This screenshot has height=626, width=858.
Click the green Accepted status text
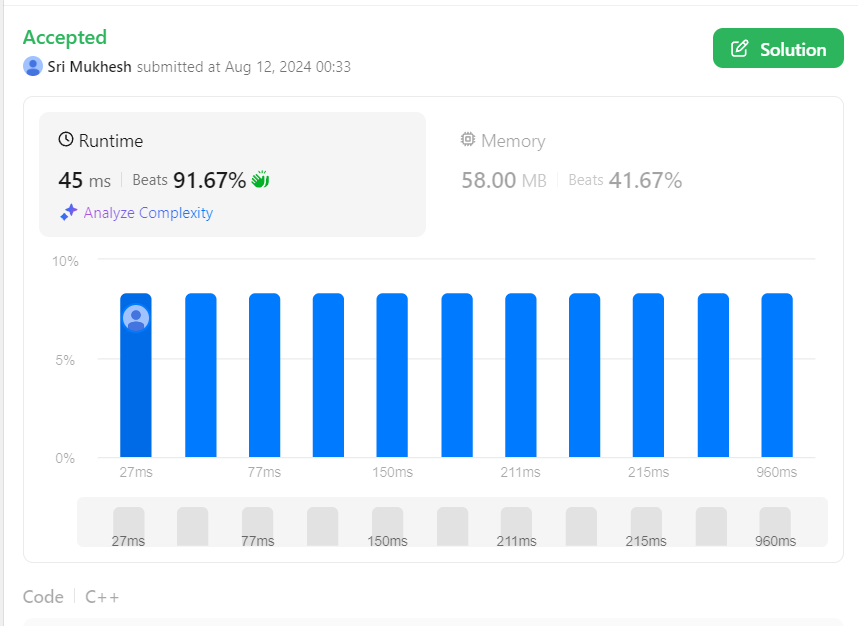coord(65,37)
